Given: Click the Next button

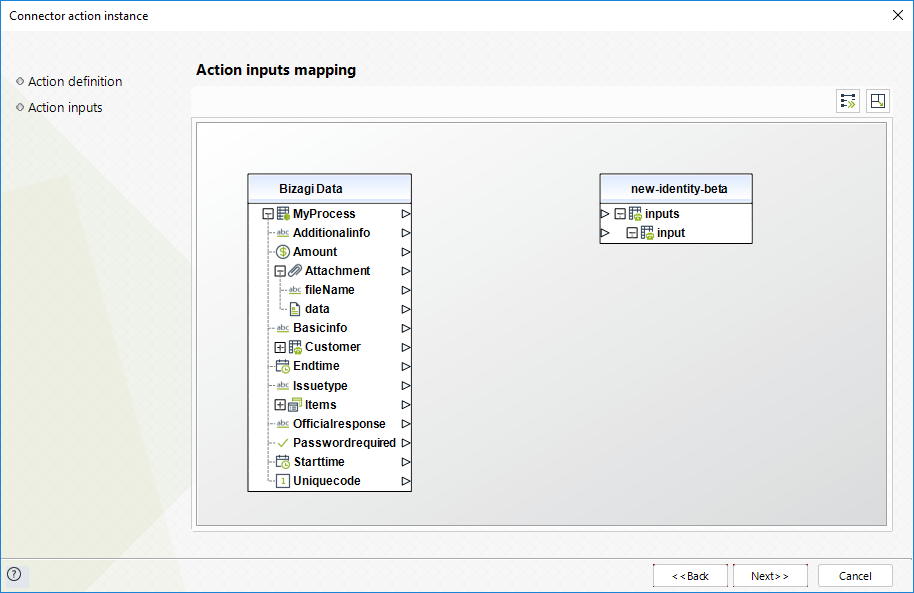Looking at the screenshot, I should (770, 576).
